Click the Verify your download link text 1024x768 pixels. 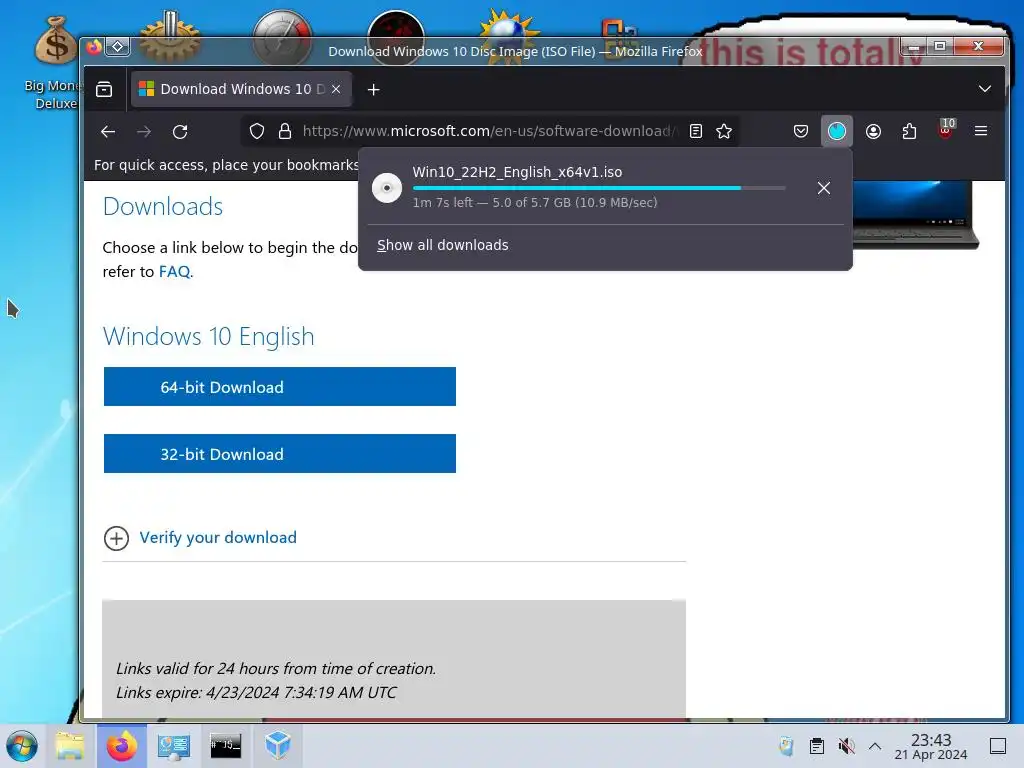[218, 537]
